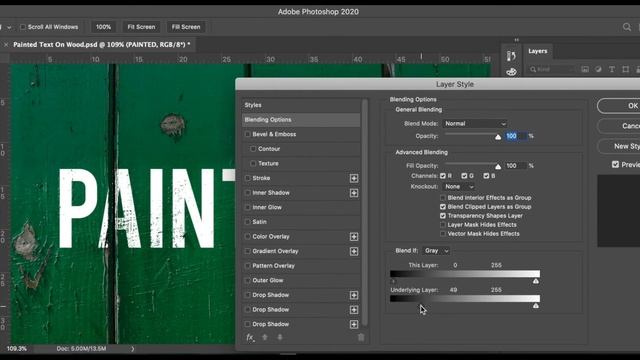This screenshot has height=360, width=640.
Task: Click the Opacity slider handle
Action: 498,137
